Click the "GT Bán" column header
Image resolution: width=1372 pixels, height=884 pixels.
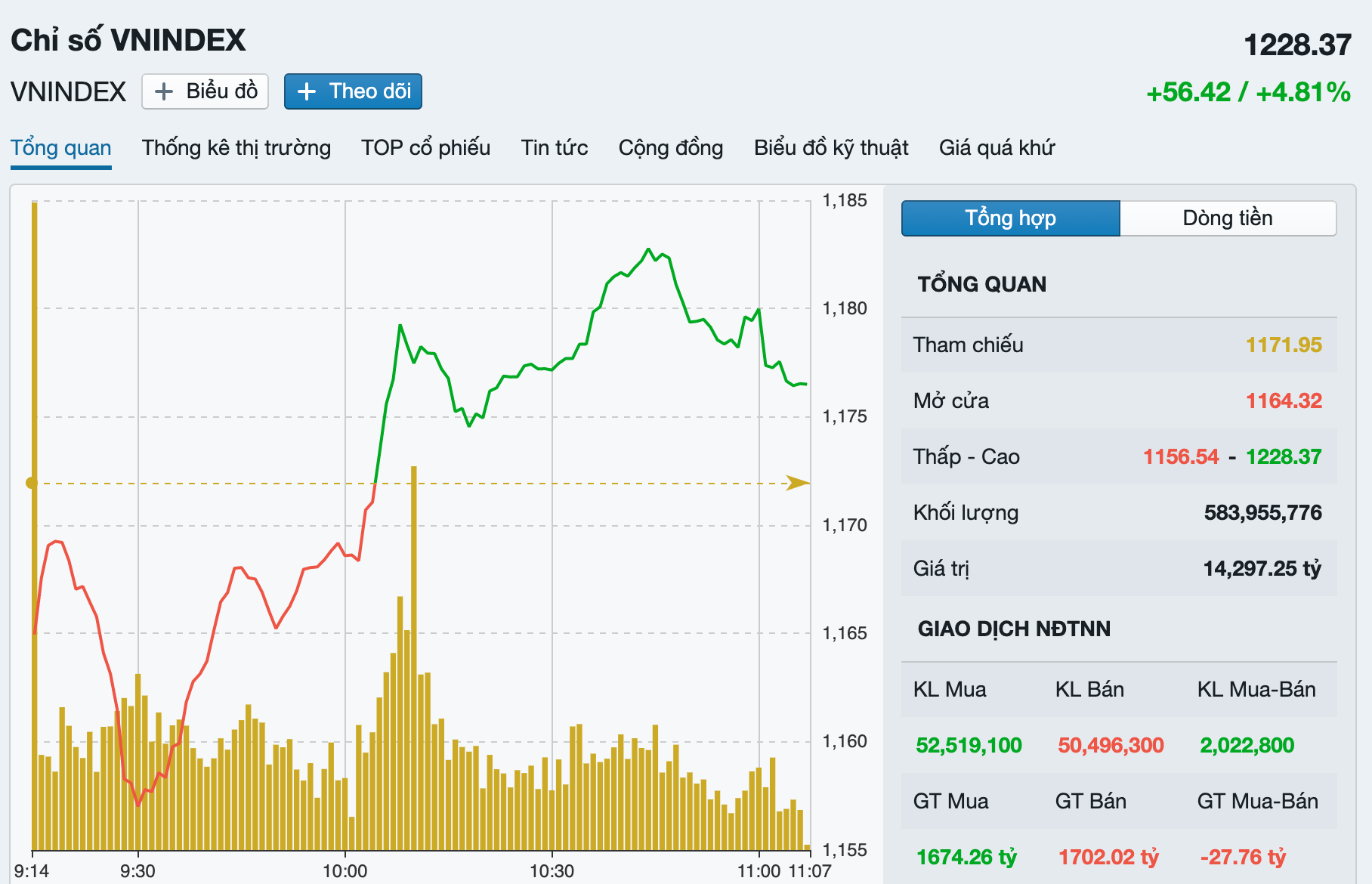[1090, 802]
